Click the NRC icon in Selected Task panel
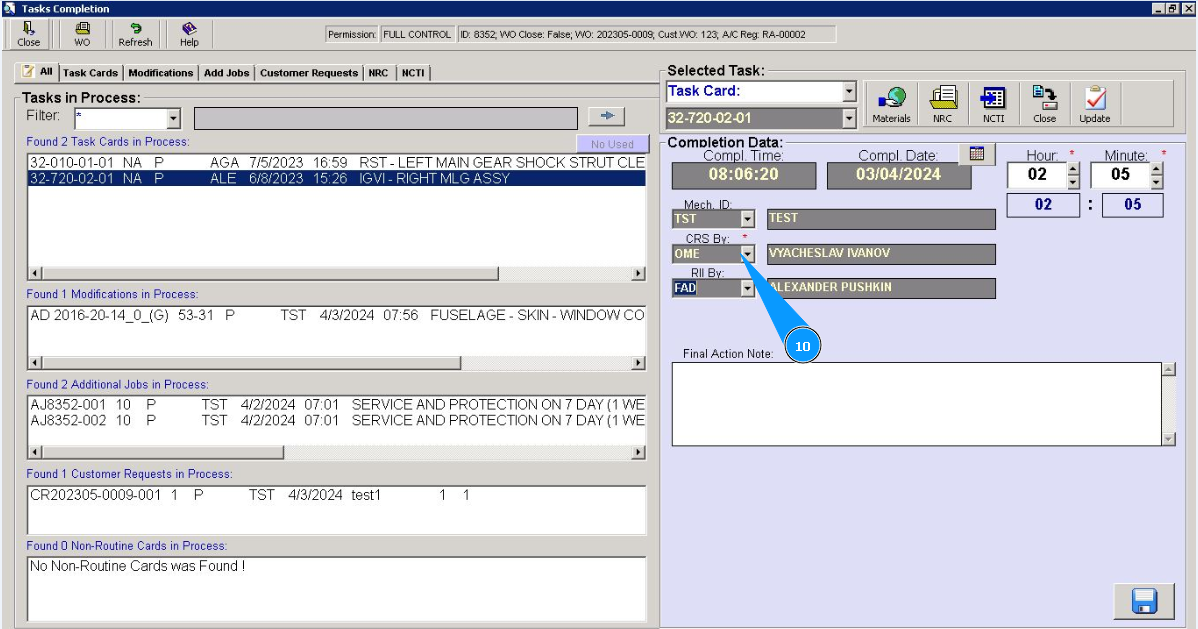 (943, 104)
